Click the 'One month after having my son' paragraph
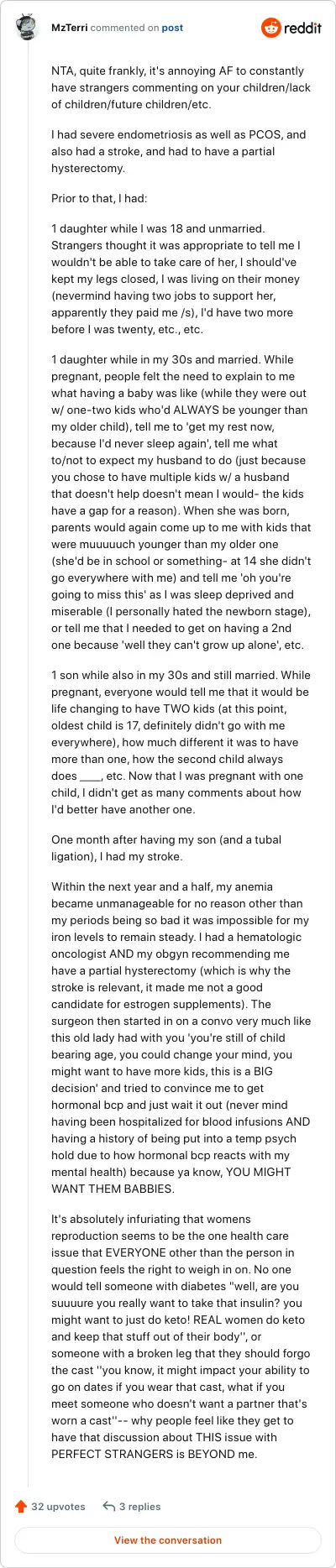This screenshot has height=1568, width=336. tap(166, 849)
